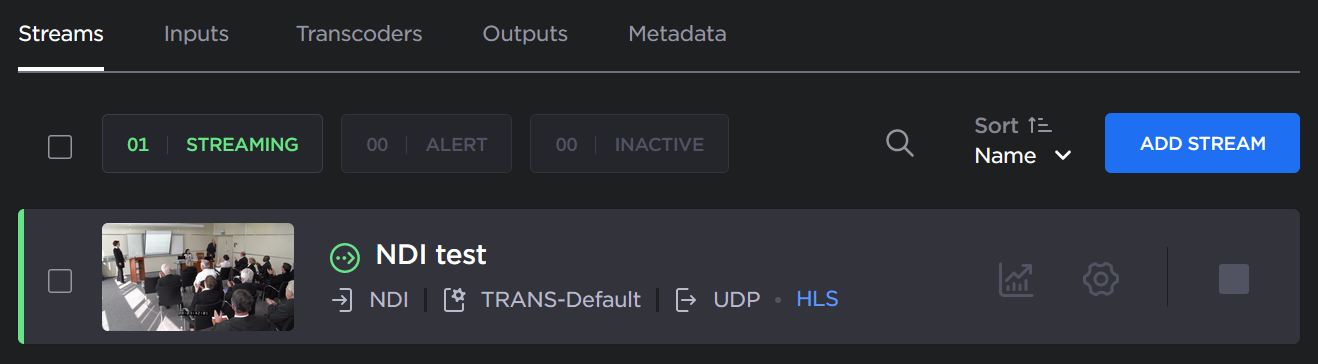
Task: Go to the Outputs tab
Action: 525,33
